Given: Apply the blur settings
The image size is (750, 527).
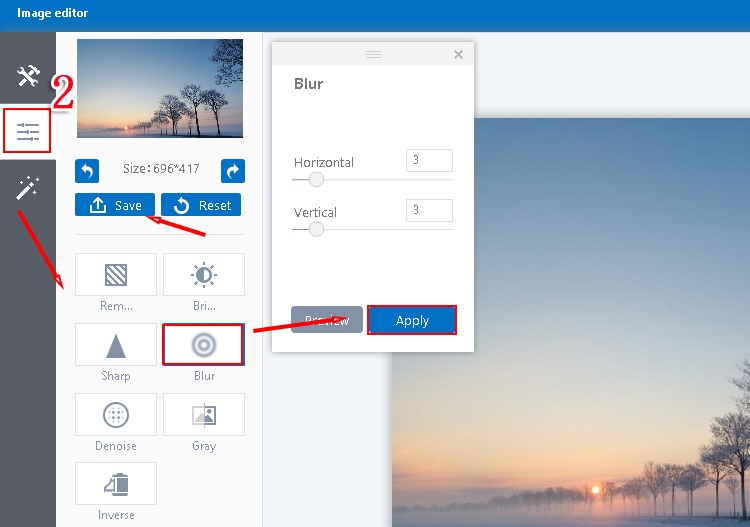Looking at the screenshot, I should tap(412, 320).
